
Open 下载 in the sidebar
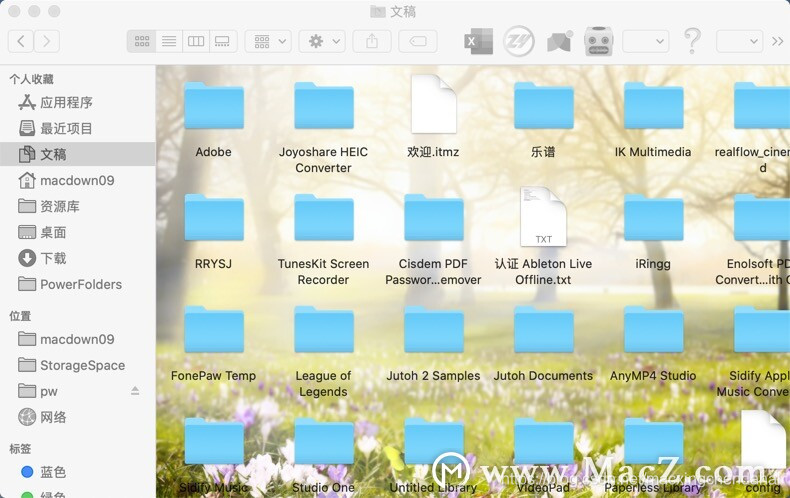(x=78, y=258)
